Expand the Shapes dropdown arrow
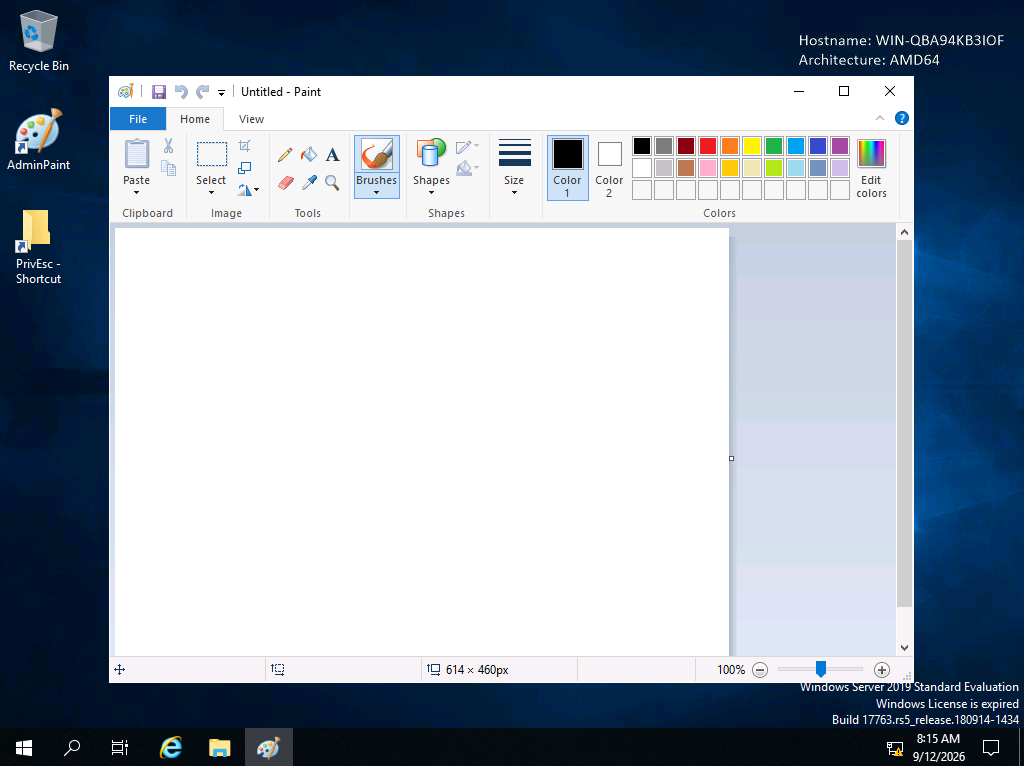The height and width of the screenshot is (766, 1024). (431, 193)
